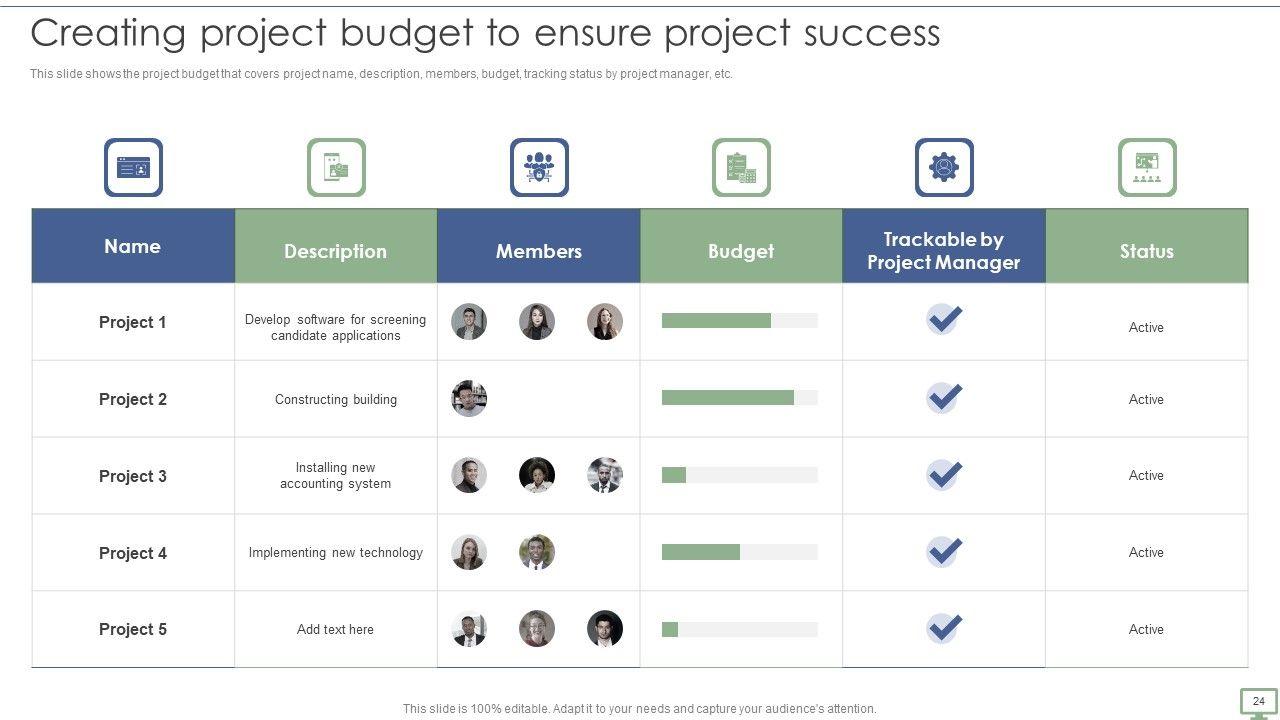Select the Budget column header
The image size is (1280, 720).
[x=741, y=251]
